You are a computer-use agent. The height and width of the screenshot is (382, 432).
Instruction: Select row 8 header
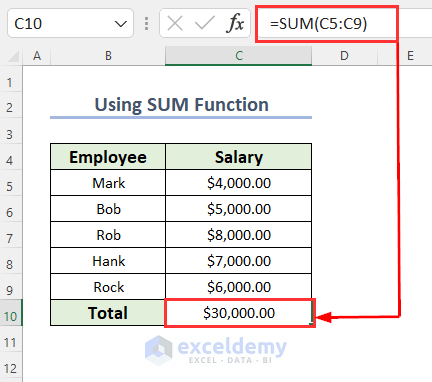11,261
